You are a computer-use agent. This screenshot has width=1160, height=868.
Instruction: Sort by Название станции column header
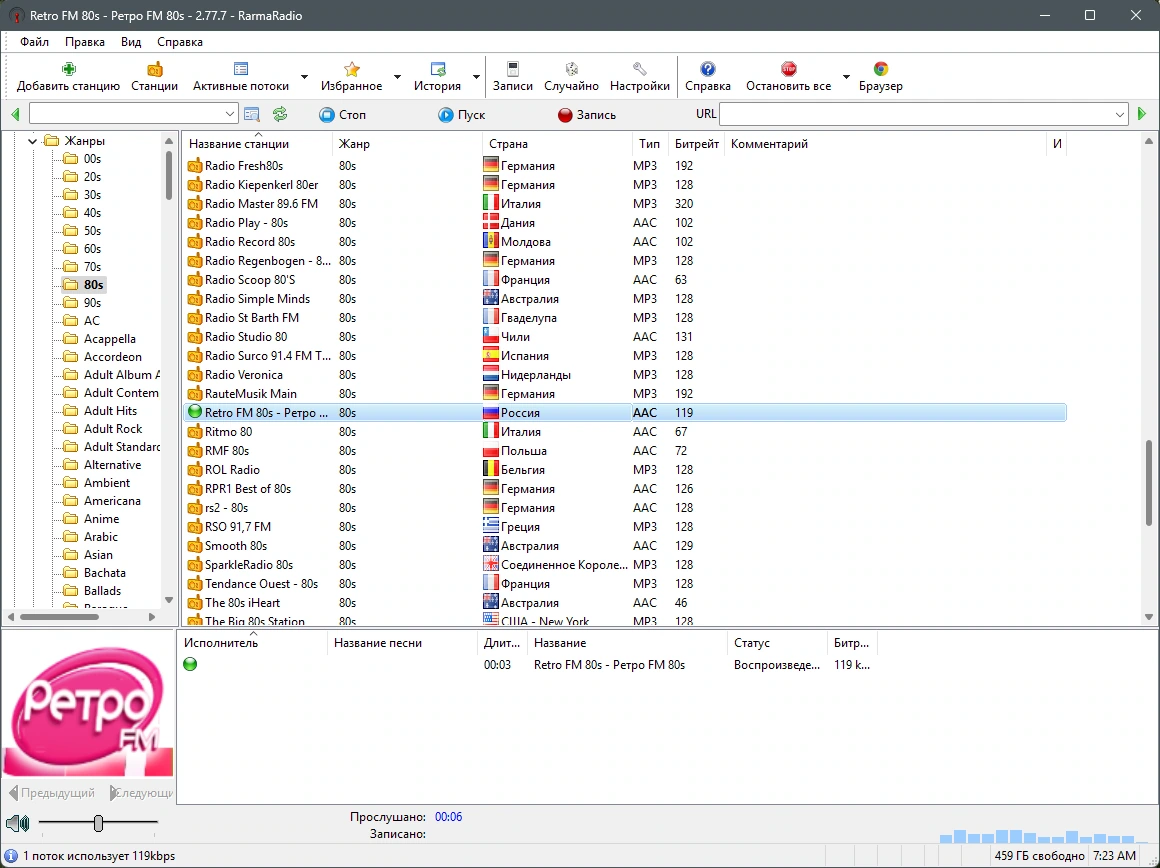coord(256,144)
